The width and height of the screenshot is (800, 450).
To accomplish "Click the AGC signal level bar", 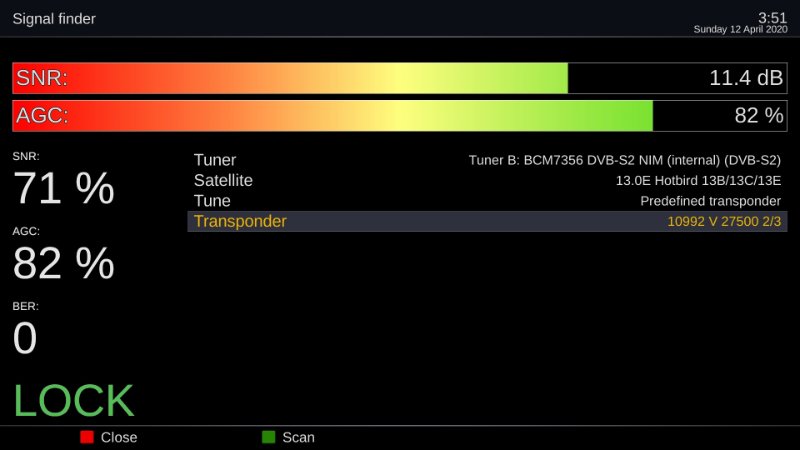I will pyautogui.click(x=333, y=116).
